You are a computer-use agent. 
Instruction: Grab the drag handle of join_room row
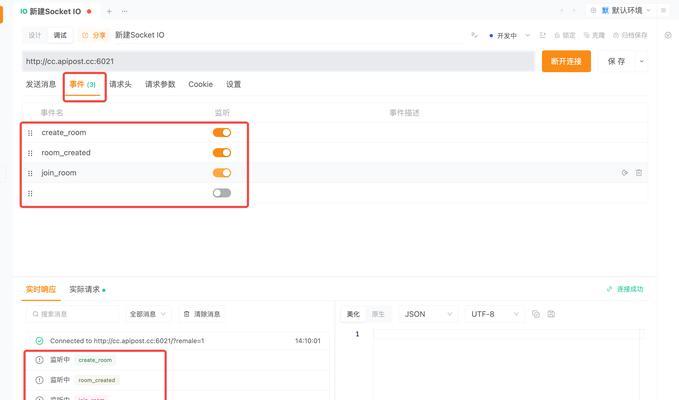30,173
